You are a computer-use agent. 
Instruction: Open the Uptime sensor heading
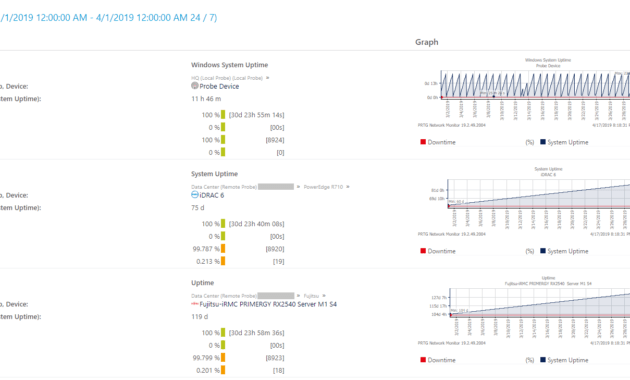tap(202, 283)
